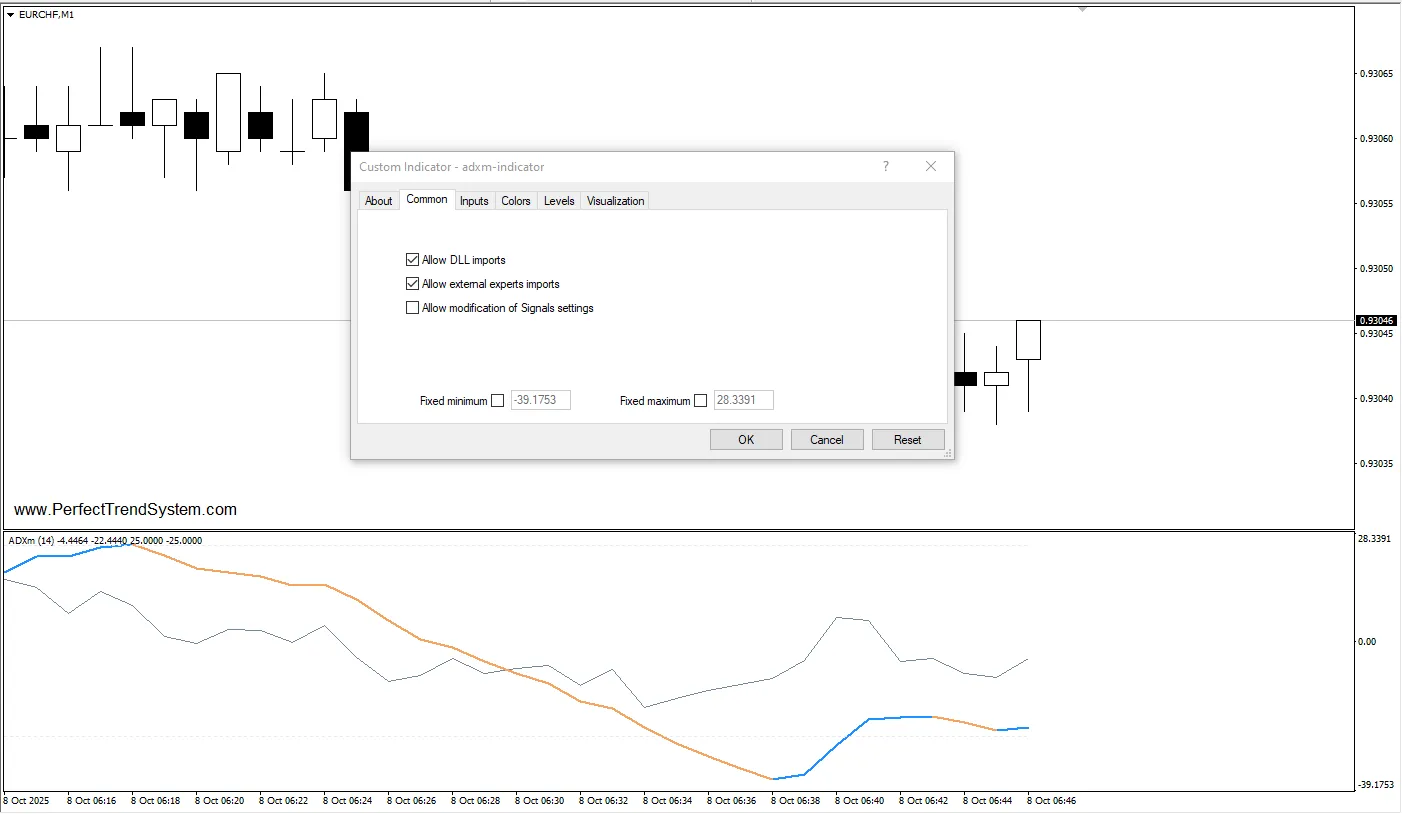The height and width of the screenshot is (814, 1402).
Task: Click Reset to restore defaults
Action: coord(907,440)
